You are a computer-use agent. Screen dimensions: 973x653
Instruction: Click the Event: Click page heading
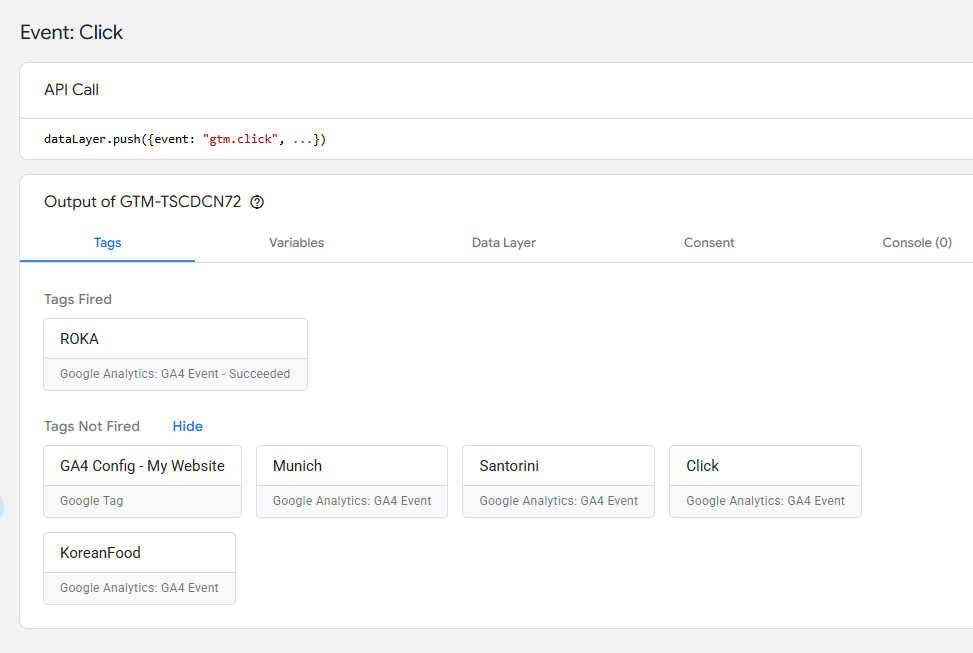[x=71, y=32]
